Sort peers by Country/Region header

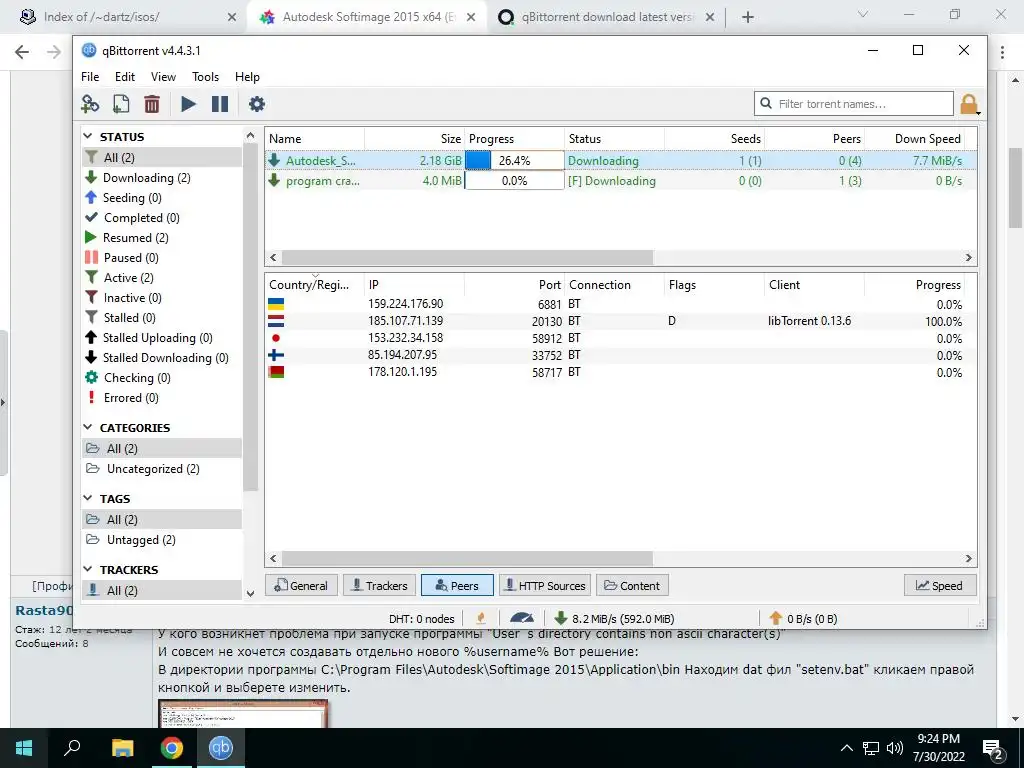coord(315,285)
